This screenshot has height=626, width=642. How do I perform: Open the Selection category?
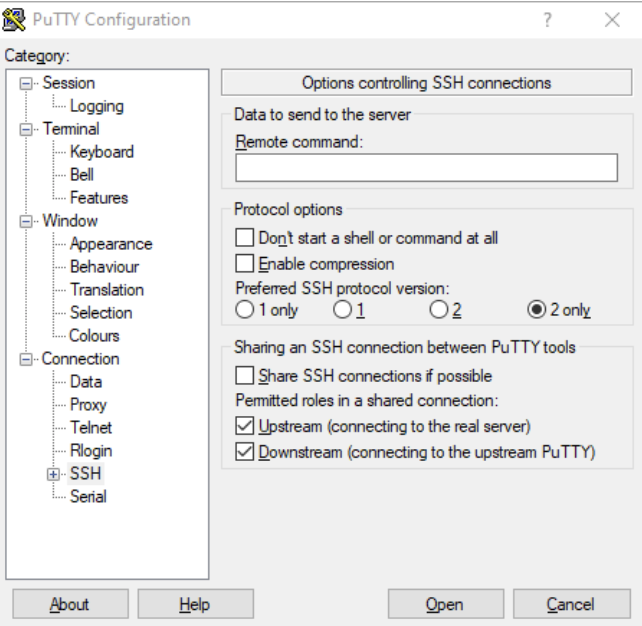(x=101, y=313)
